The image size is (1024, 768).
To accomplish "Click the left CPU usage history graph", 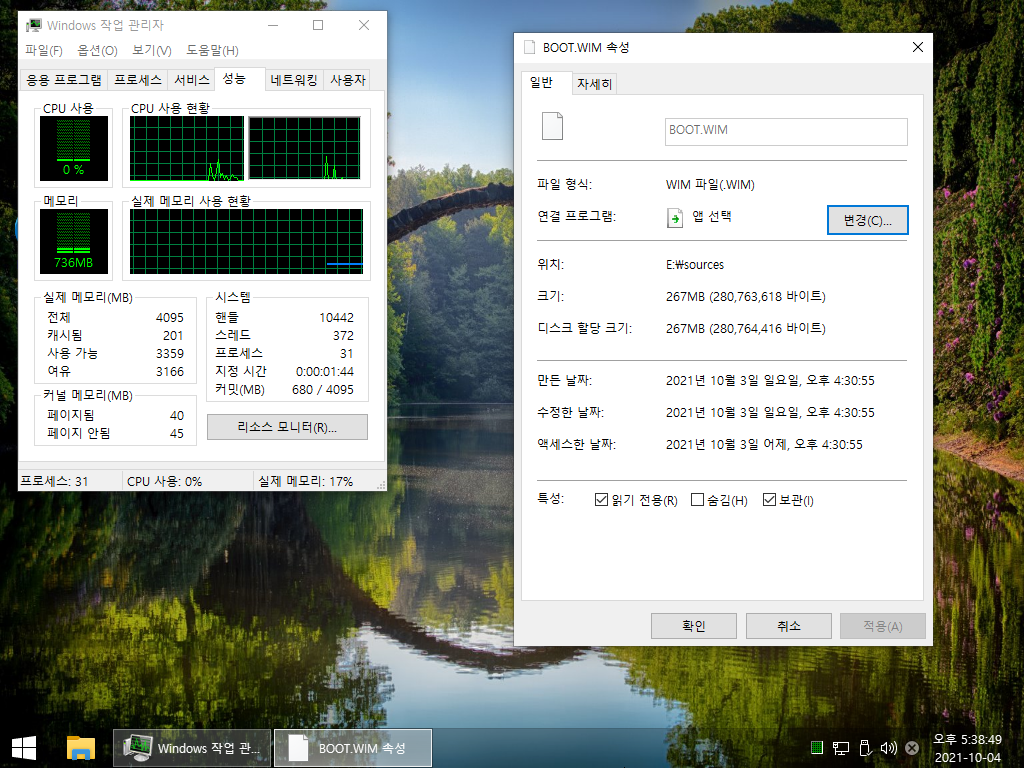I will [187, 148].
